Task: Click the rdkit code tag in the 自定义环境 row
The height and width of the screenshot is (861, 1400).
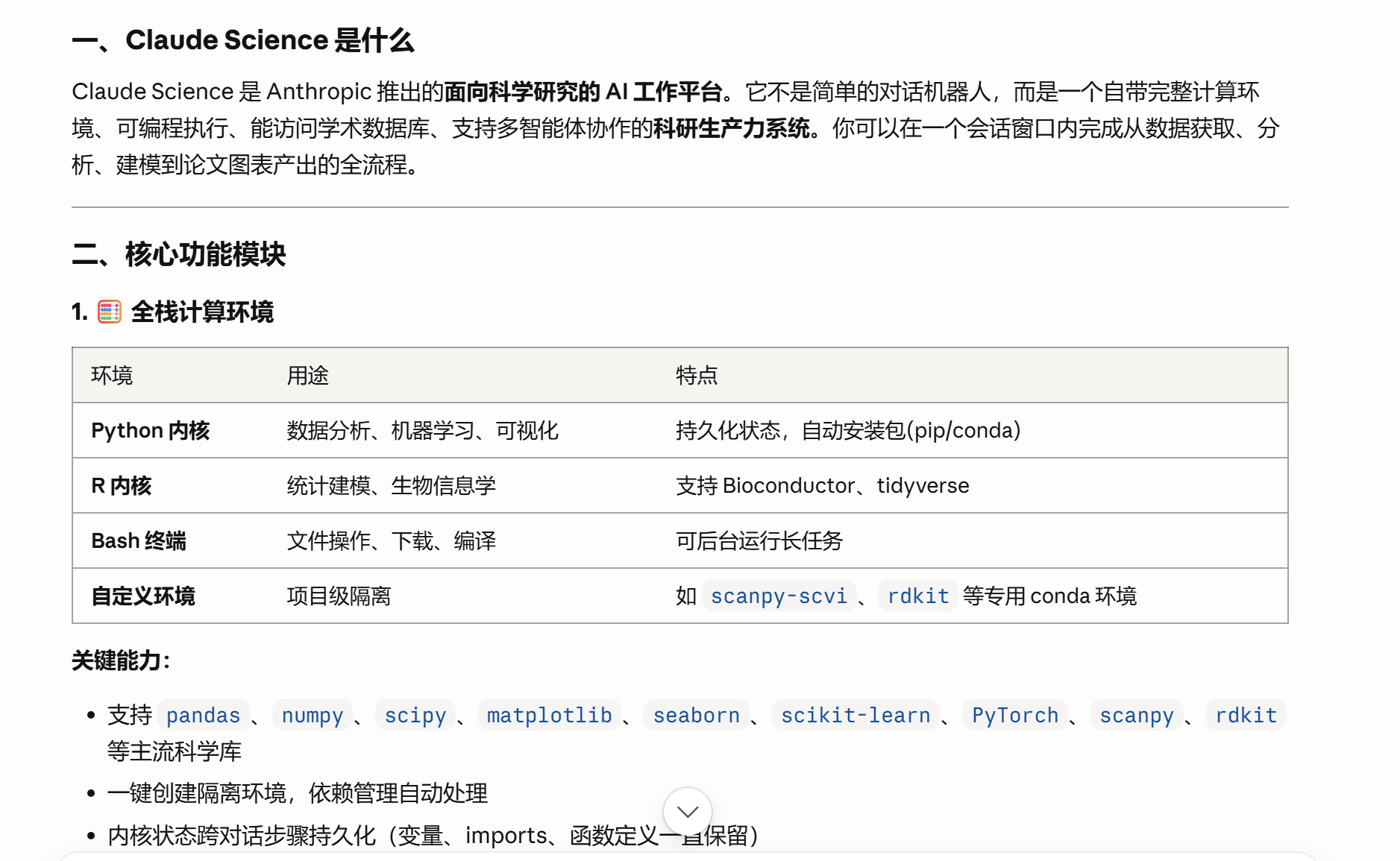Action: 917,596
